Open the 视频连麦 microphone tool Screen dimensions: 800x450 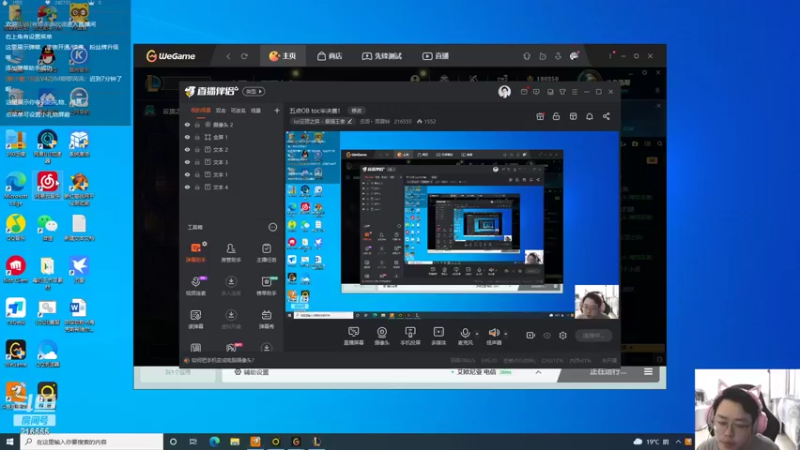click(x=195, y=286)
